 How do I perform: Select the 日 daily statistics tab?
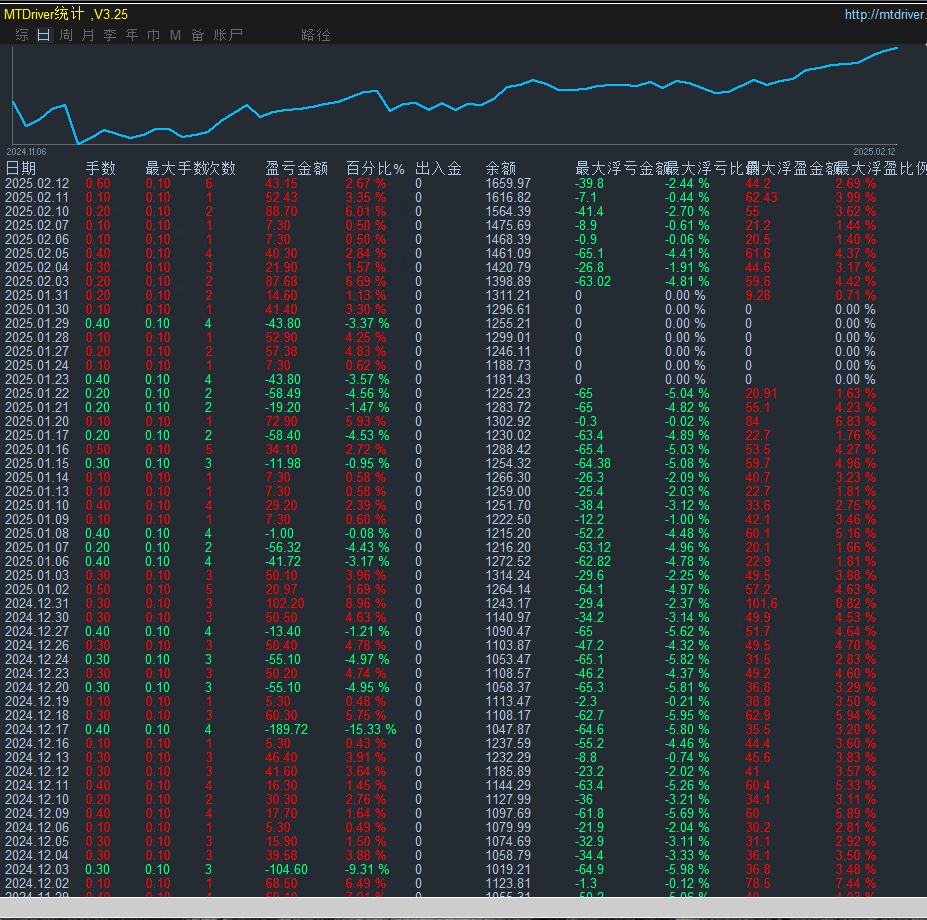click(x=43, y=35)
